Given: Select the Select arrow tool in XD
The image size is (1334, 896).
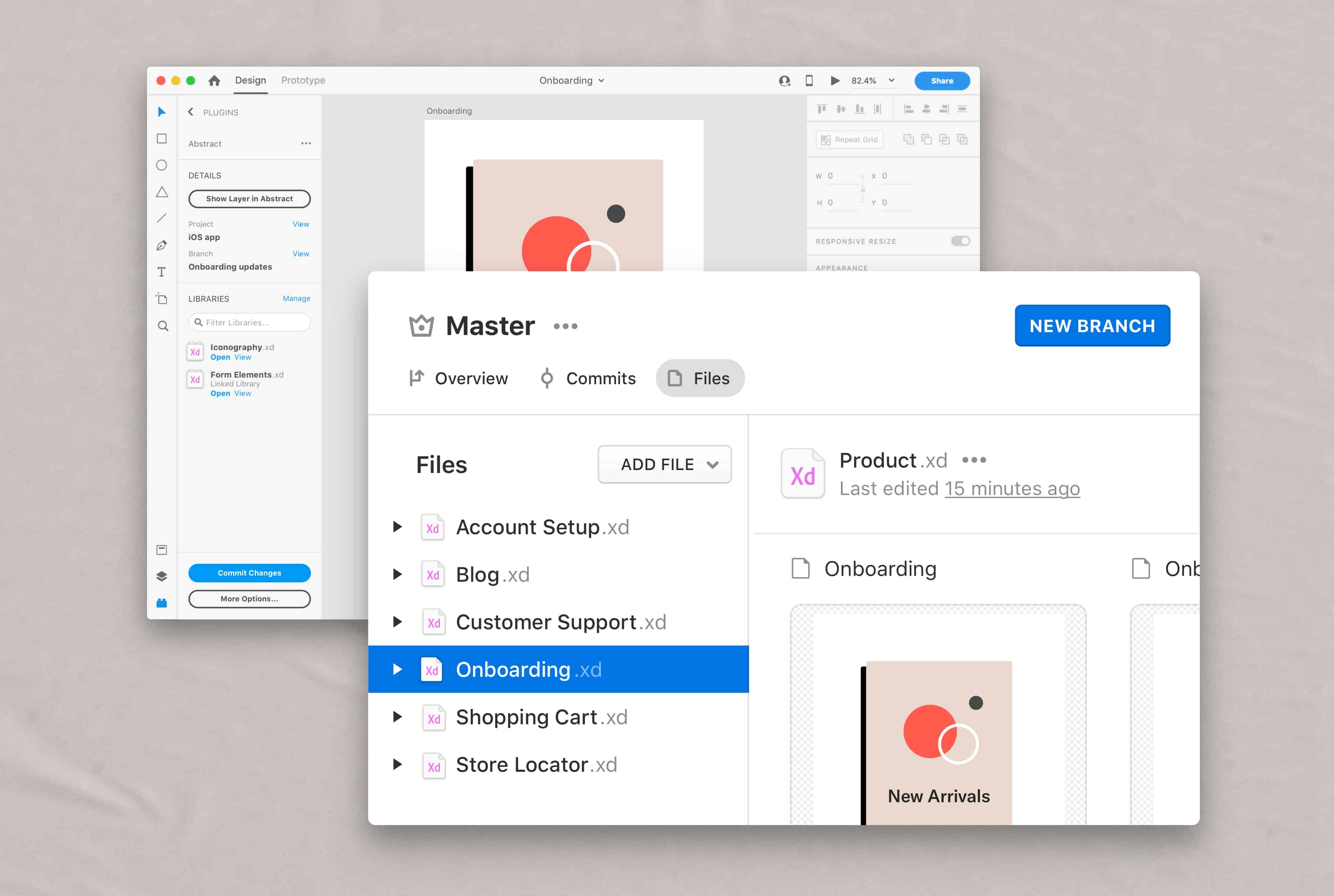Looking at the screenshot, I should tap(162, 112).
